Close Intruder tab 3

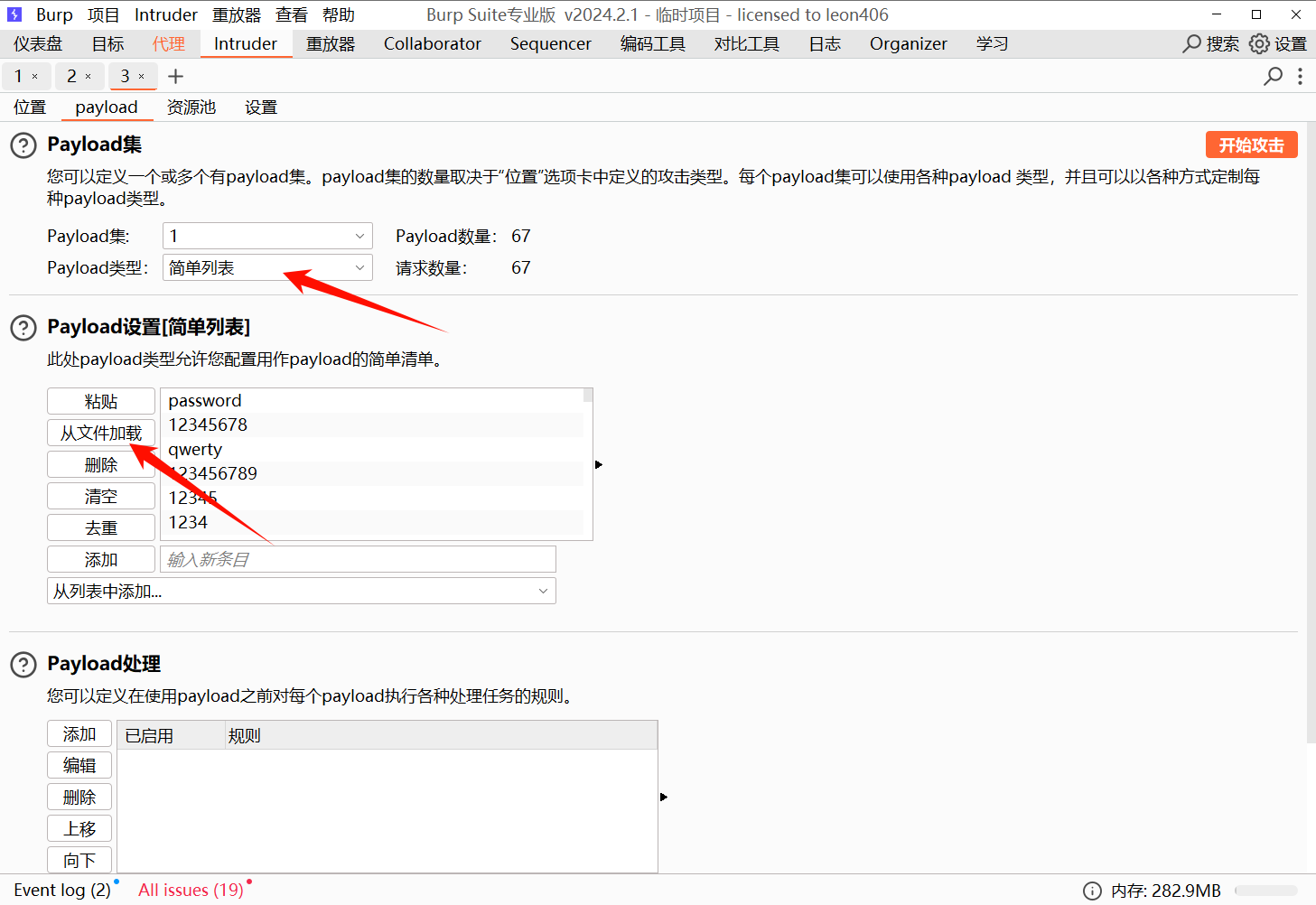(141, 77)
